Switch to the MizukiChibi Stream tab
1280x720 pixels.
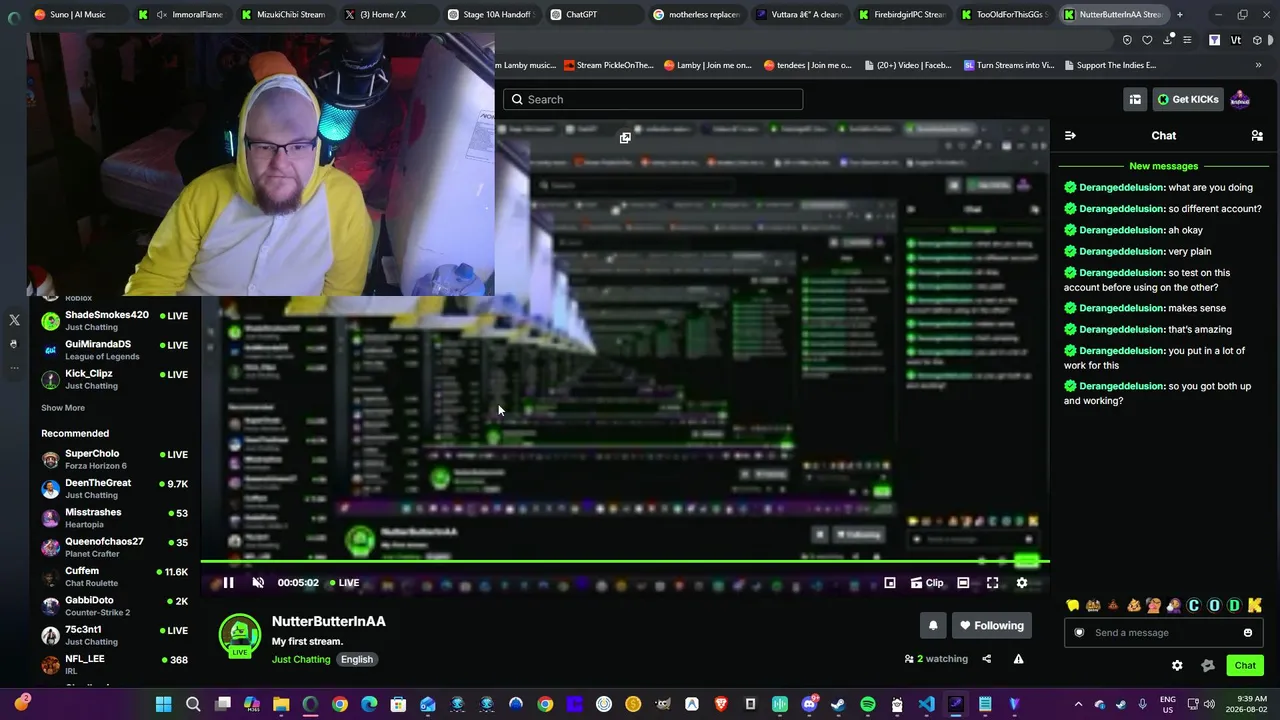284,15
